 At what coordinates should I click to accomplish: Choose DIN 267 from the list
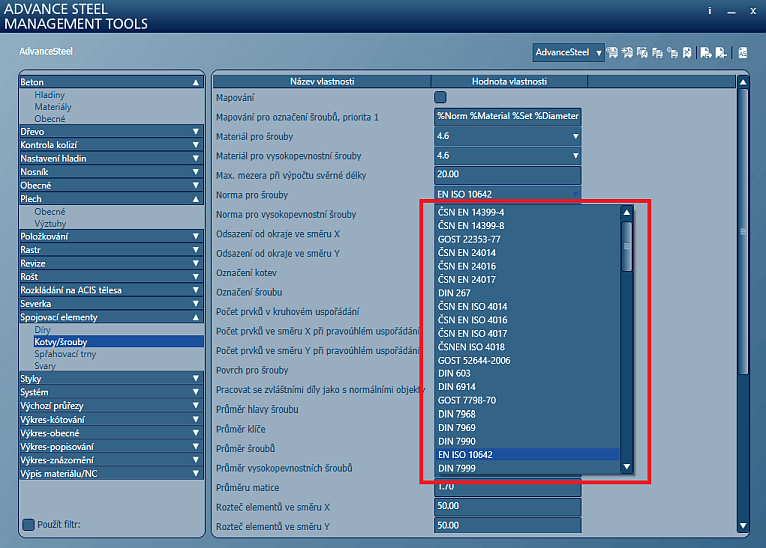[x=528, y=293]
